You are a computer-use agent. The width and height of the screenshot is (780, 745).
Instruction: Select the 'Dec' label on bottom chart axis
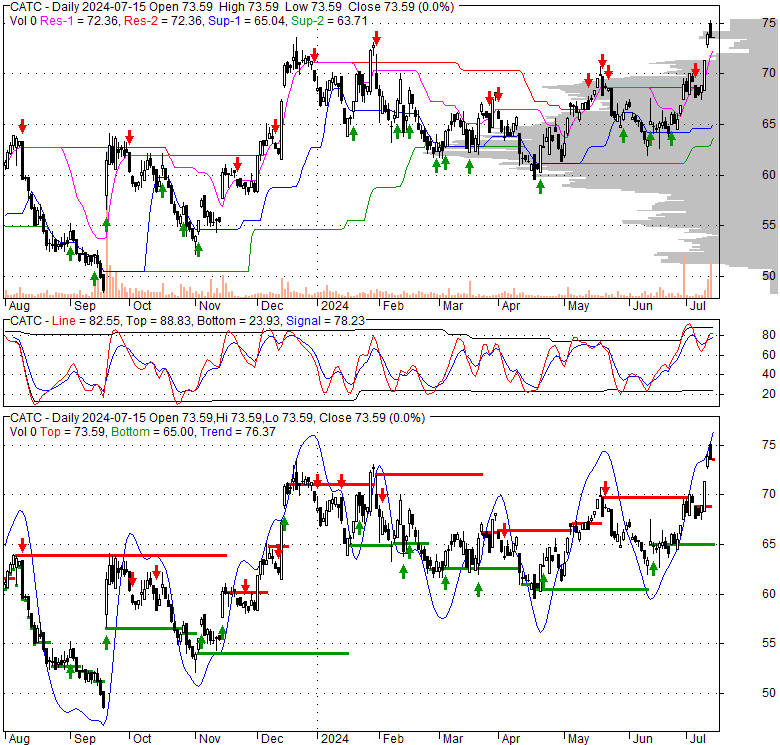tap(272, 739)
